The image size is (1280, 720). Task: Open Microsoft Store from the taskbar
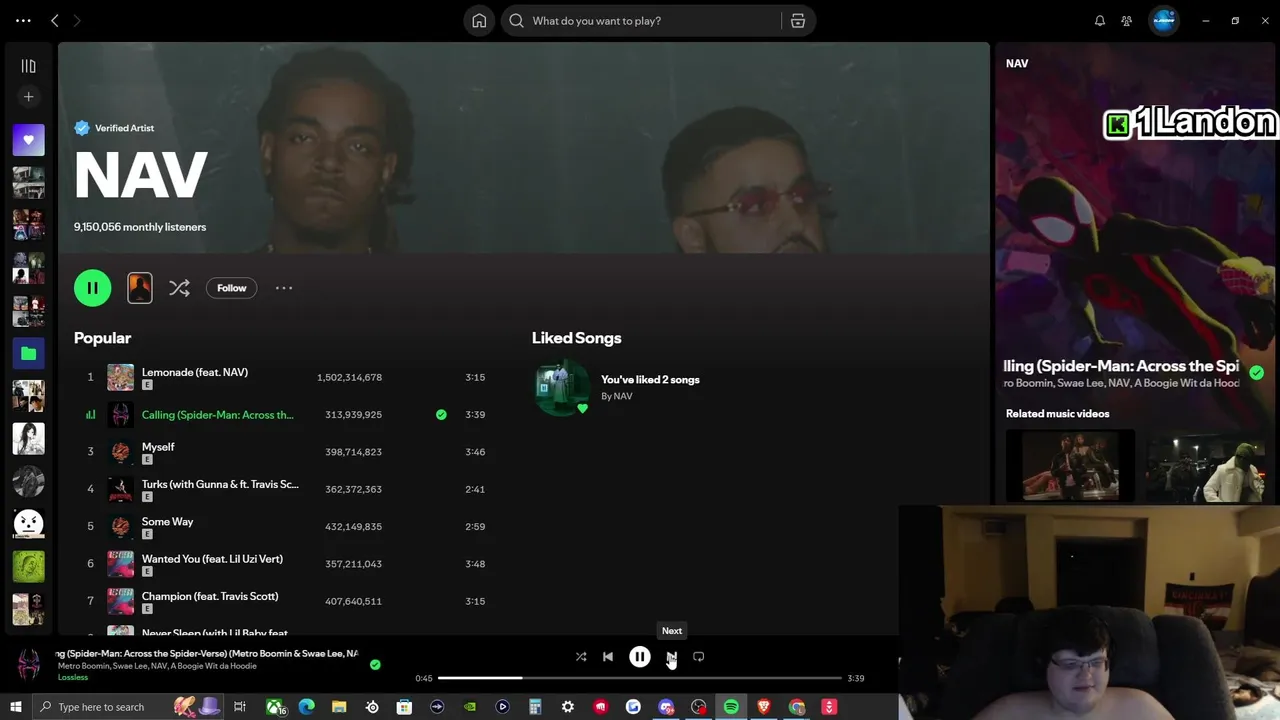(x=404, y=707)
